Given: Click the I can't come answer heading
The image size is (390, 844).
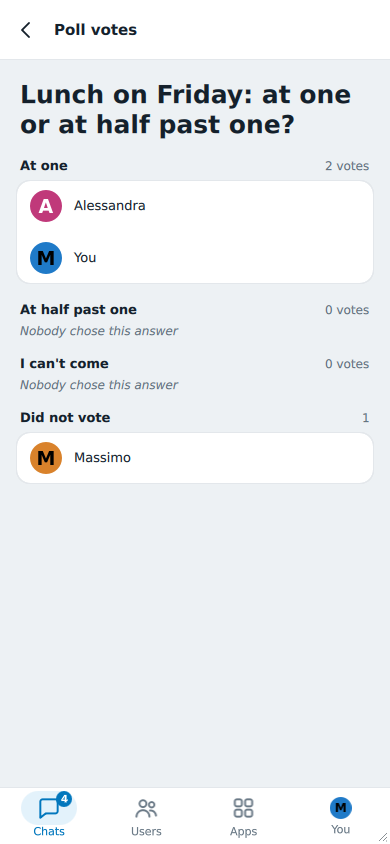Looking at the screenshot, I should point(65,364).
